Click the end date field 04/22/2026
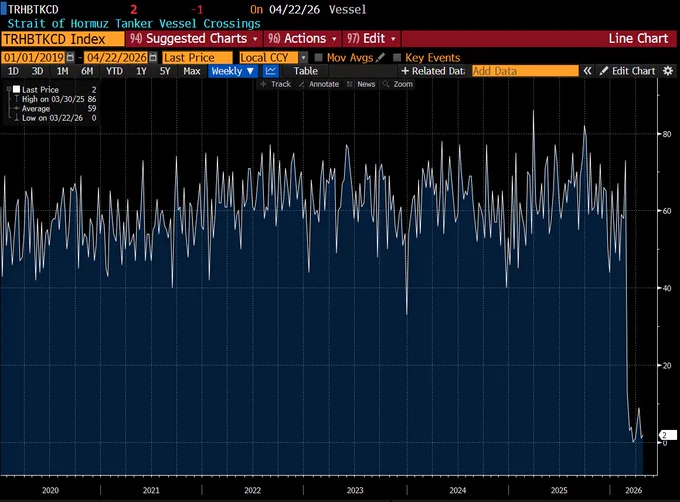Image resolution: width=680 pixels, height=502 pixels. click(x=116, y=57)
